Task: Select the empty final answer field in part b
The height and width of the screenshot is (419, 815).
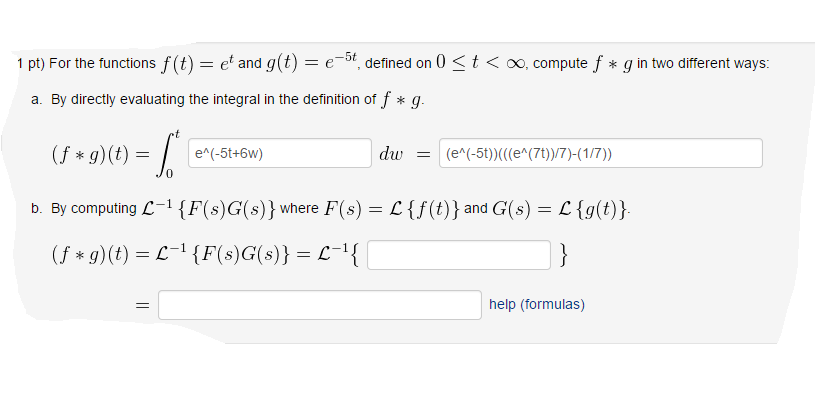Action: (x=320, y=305)
